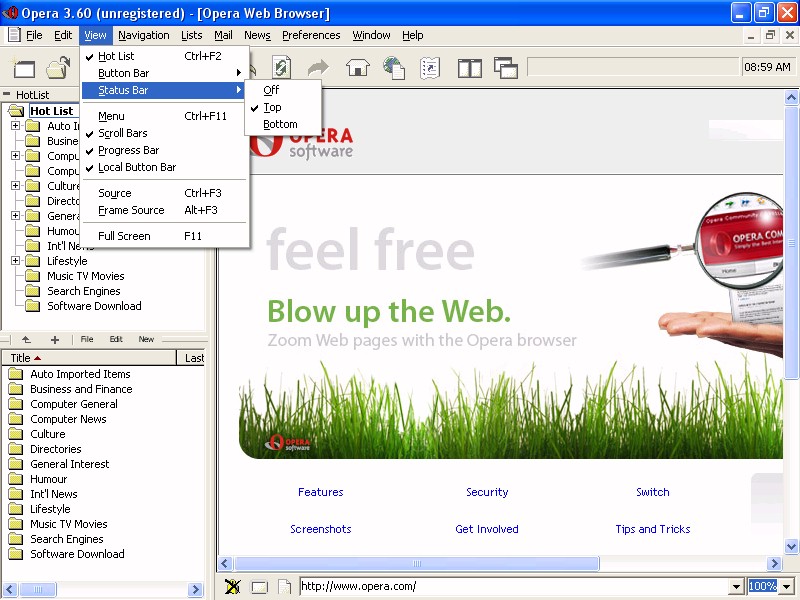Select Software Download in the Title list
The height and width of the screenshot is (600, 800).
(77, 554)
